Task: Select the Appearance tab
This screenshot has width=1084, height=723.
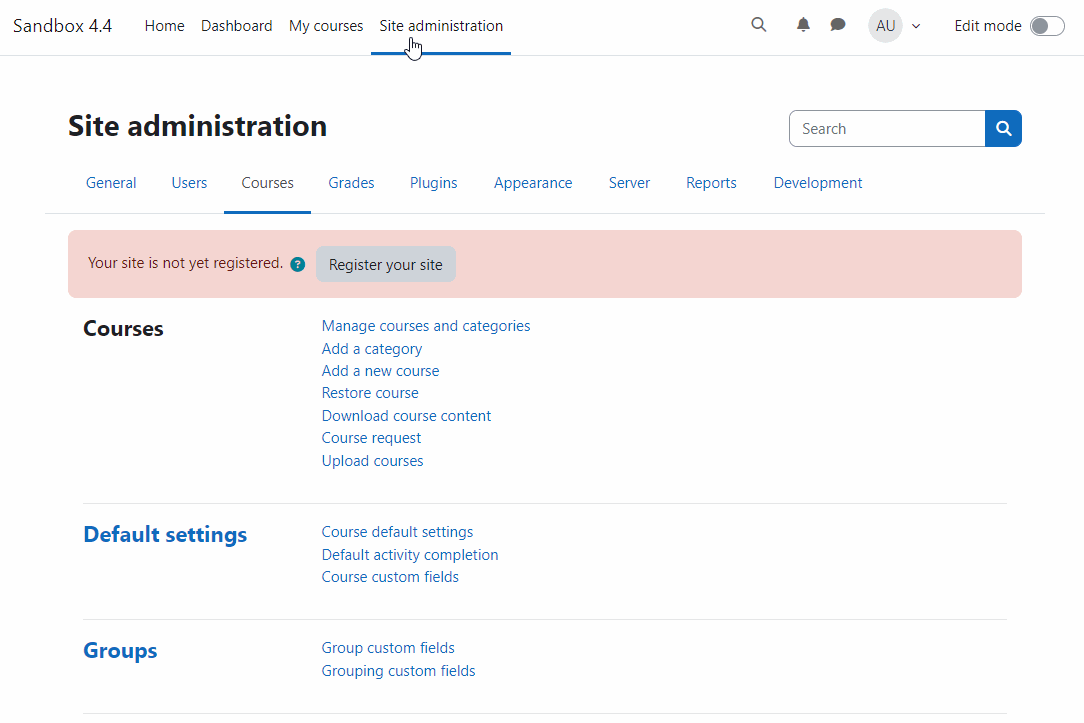Action: point(533,183)
